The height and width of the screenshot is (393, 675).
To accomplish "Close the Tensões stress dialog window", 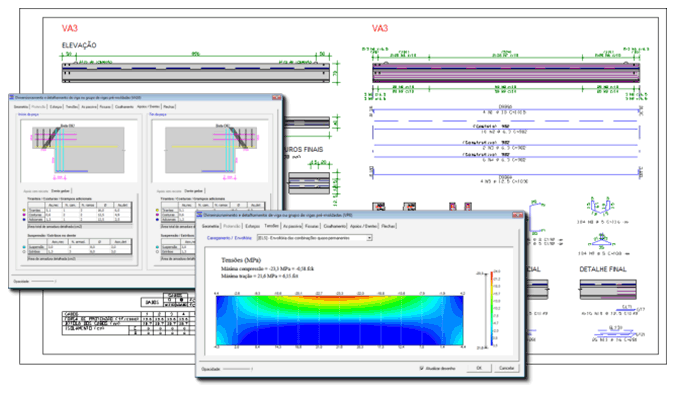I will point(517,214).
